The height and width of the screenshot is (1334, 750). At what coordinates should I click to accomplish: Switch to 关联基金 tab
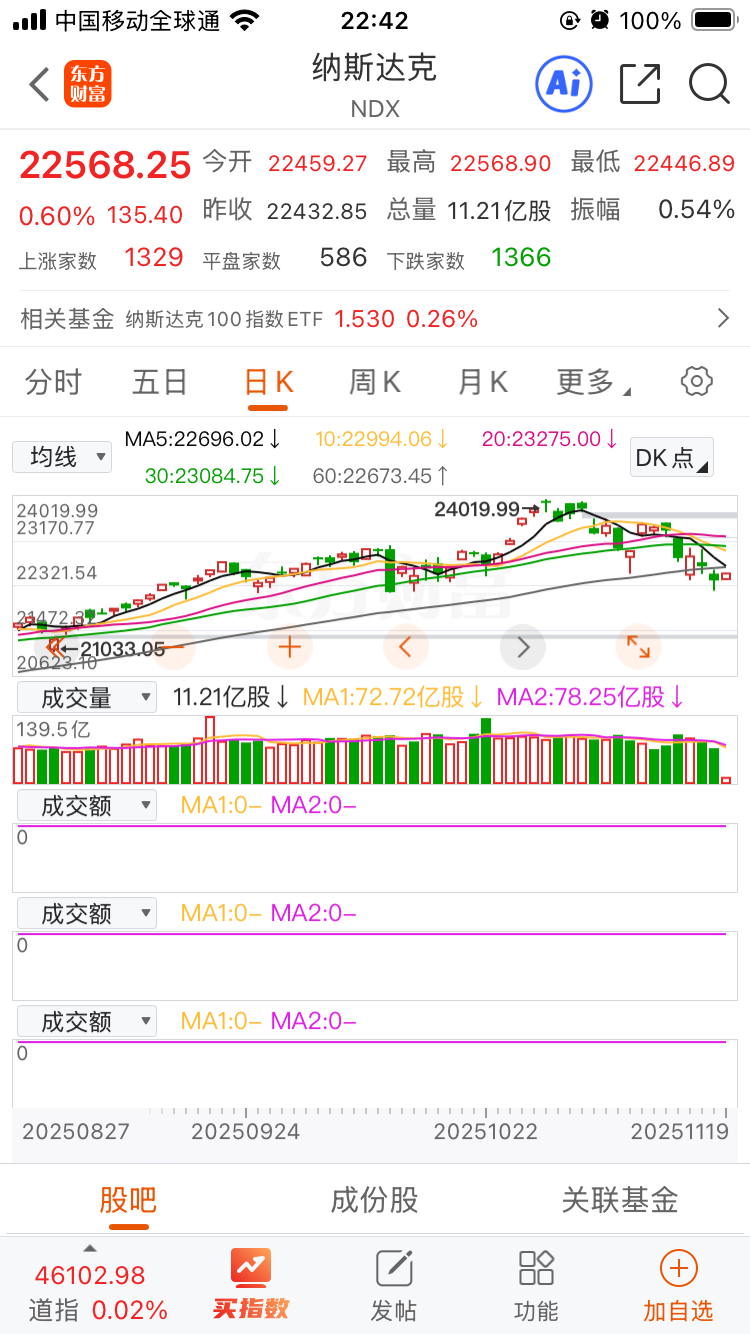point(620,1200)
